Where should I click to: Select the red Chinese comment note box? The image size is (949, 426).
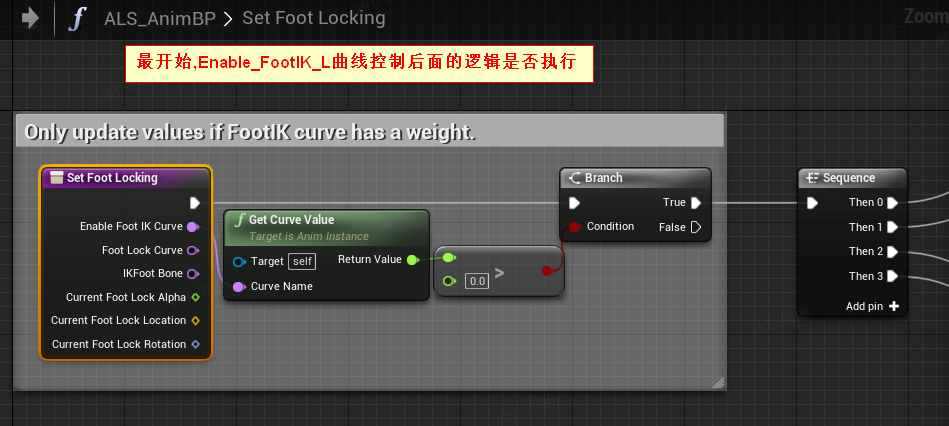coord(357,64)
